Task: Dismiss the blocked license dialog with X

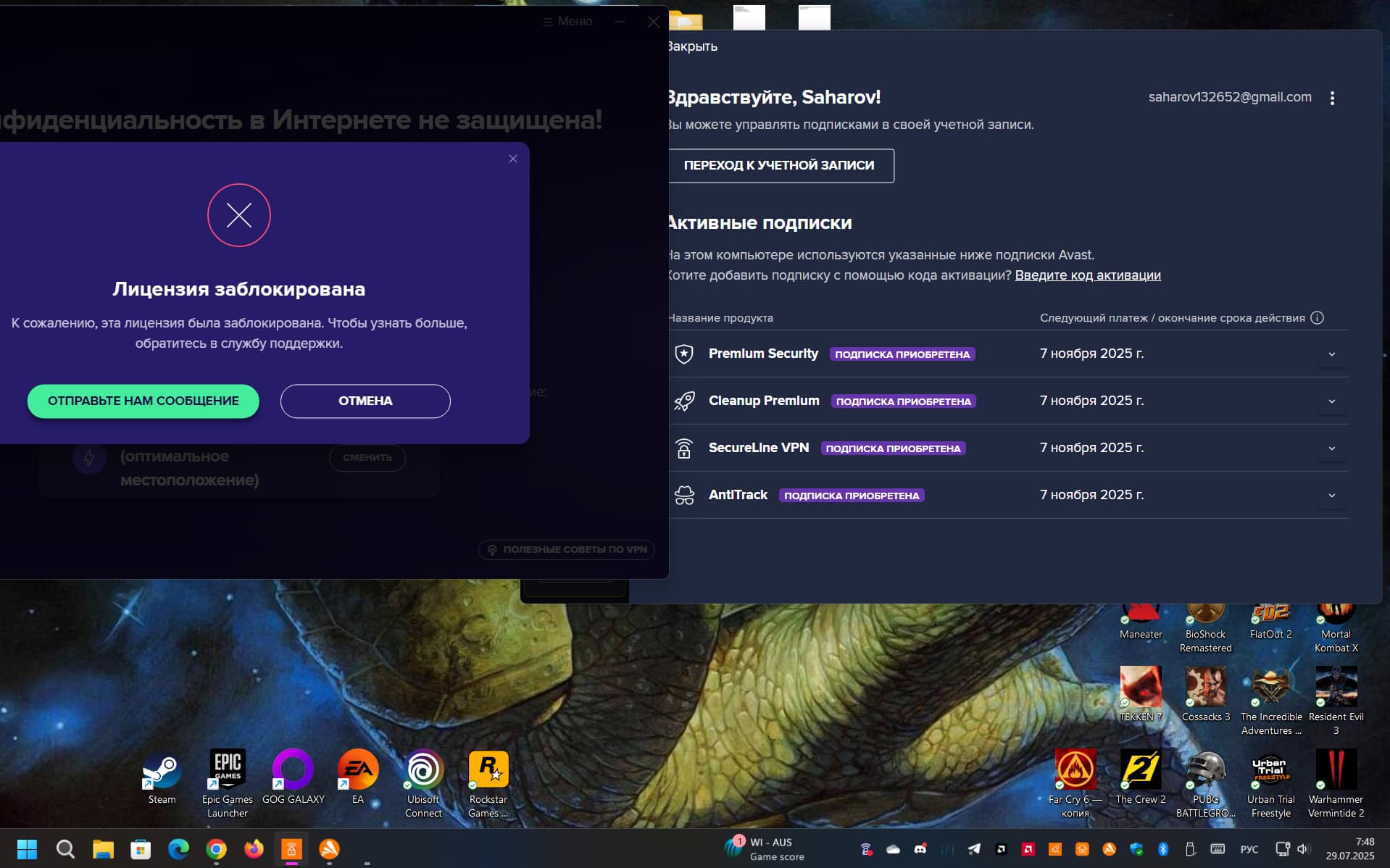Action: coord(512,159)
